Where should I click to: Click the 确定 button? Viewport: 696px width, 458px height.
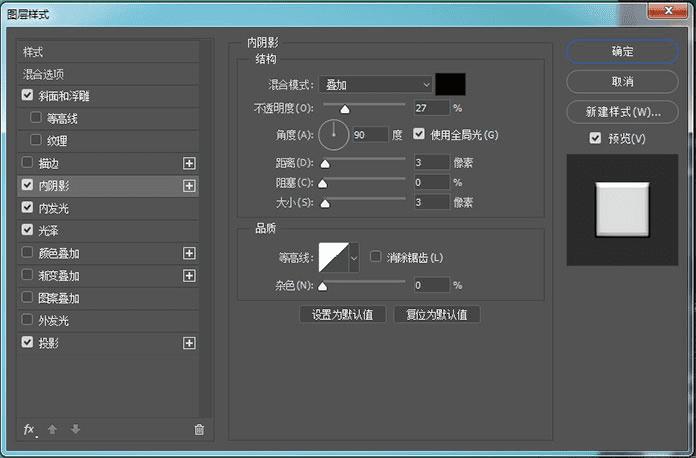click(x=622, y=51)
